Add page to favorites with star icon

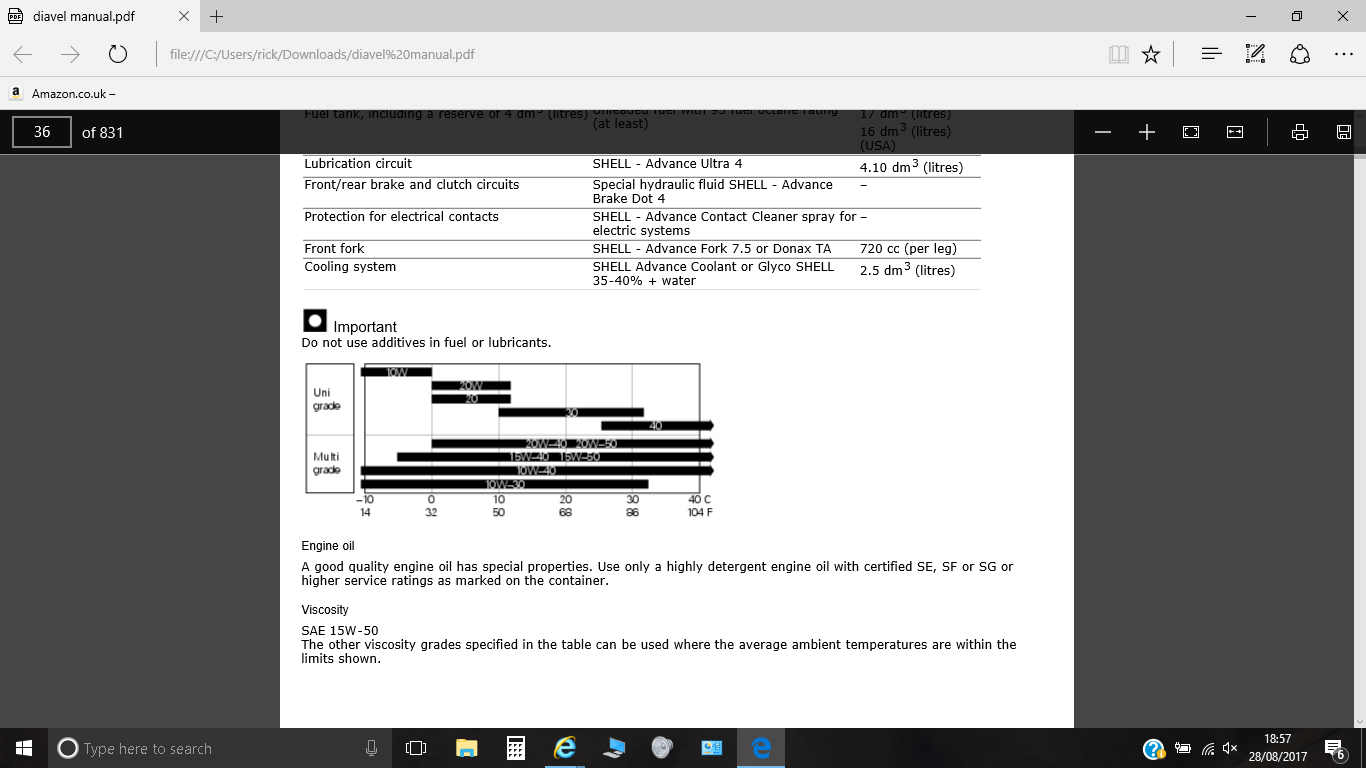1151,54
